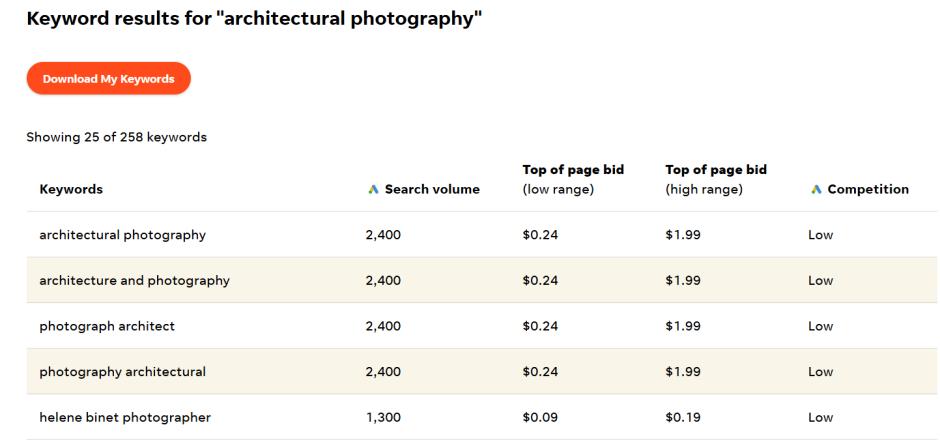The image size is (940, 440).
Task: Click the Google Ads icon beside Search volume
Action: click(373, 190)
